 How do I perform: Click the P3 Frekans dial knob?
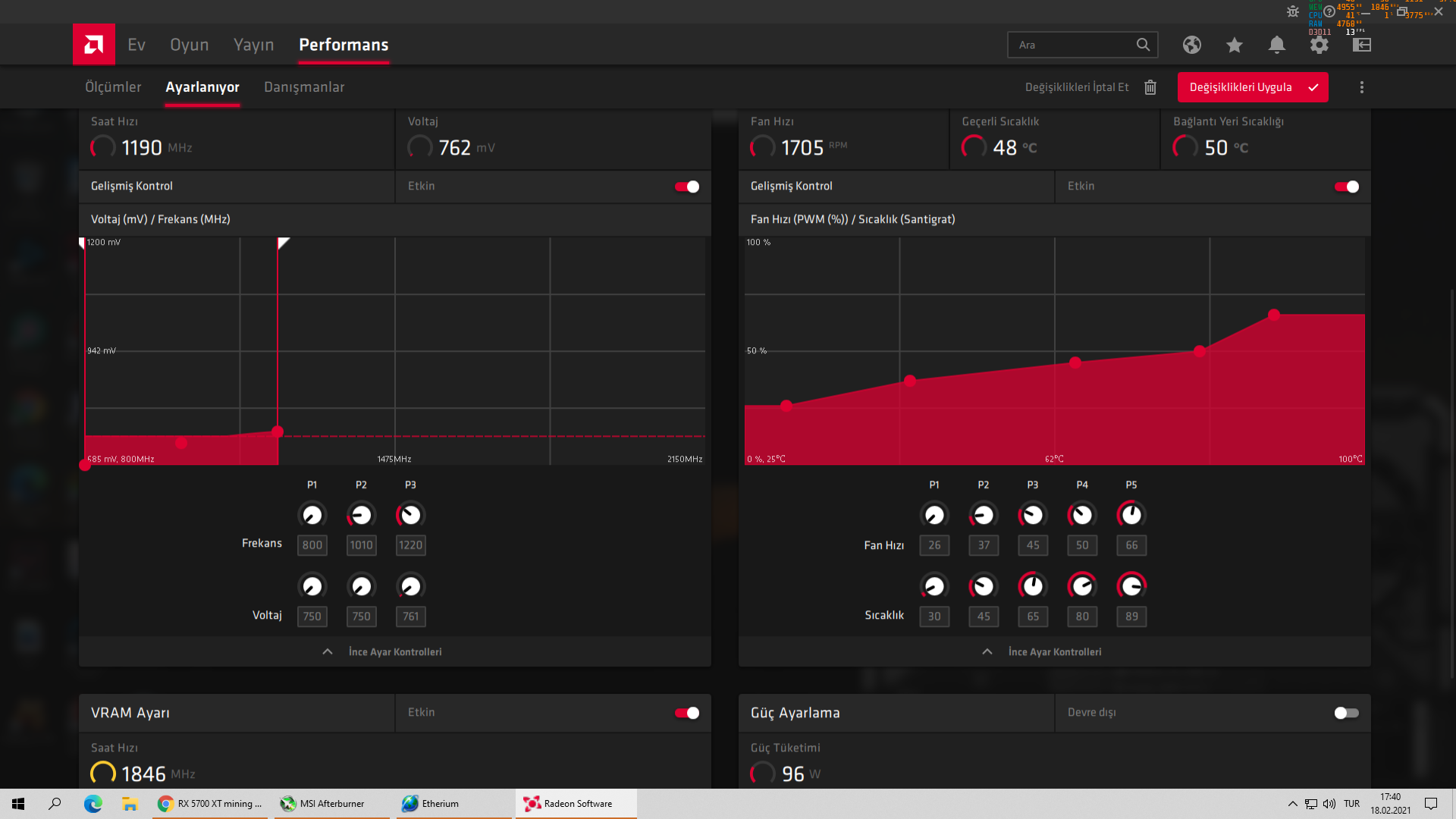pos(410,515)
